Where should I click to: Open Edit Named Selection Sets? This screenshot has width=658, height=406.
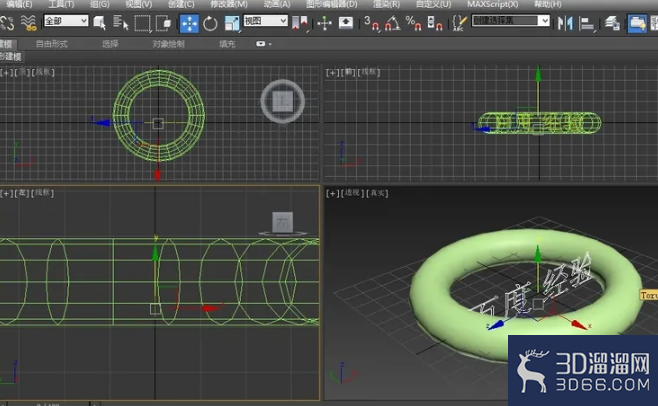tap(460, 23)
